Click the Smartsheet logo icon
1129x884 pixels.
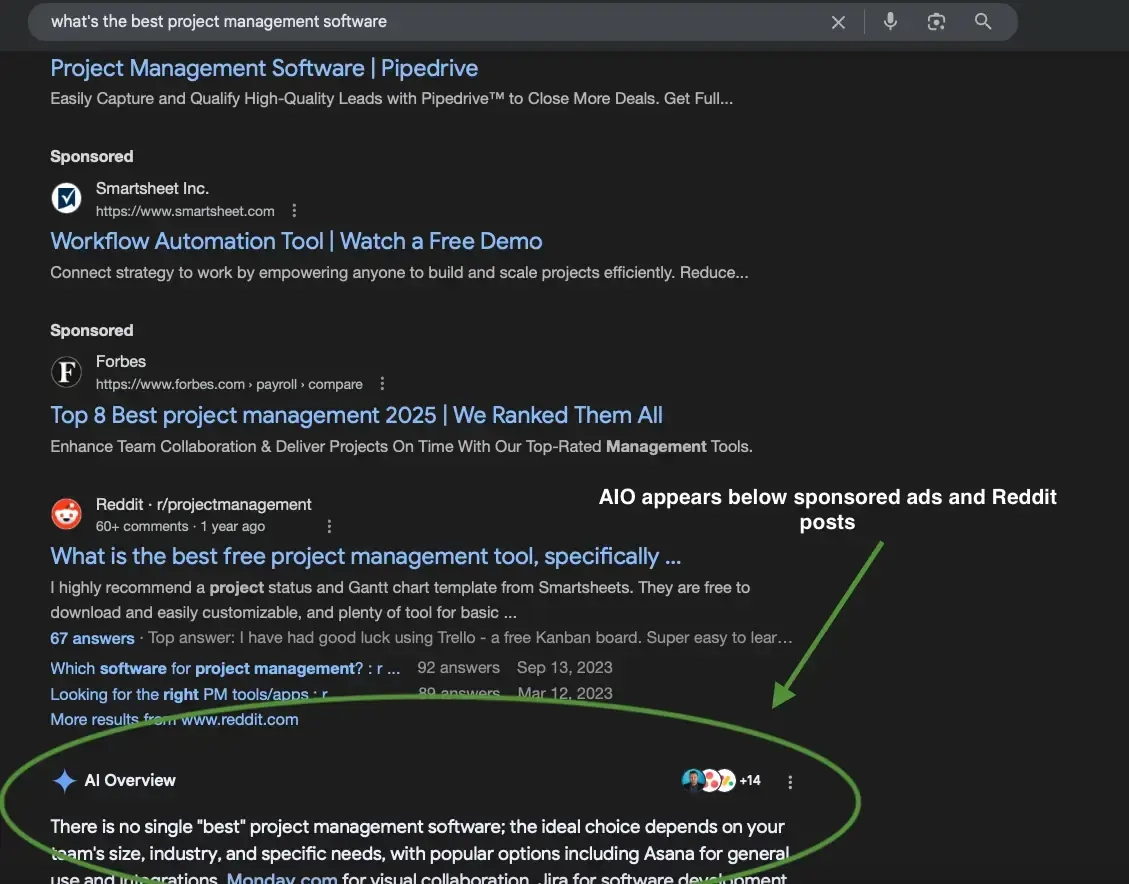click(66, 198)
